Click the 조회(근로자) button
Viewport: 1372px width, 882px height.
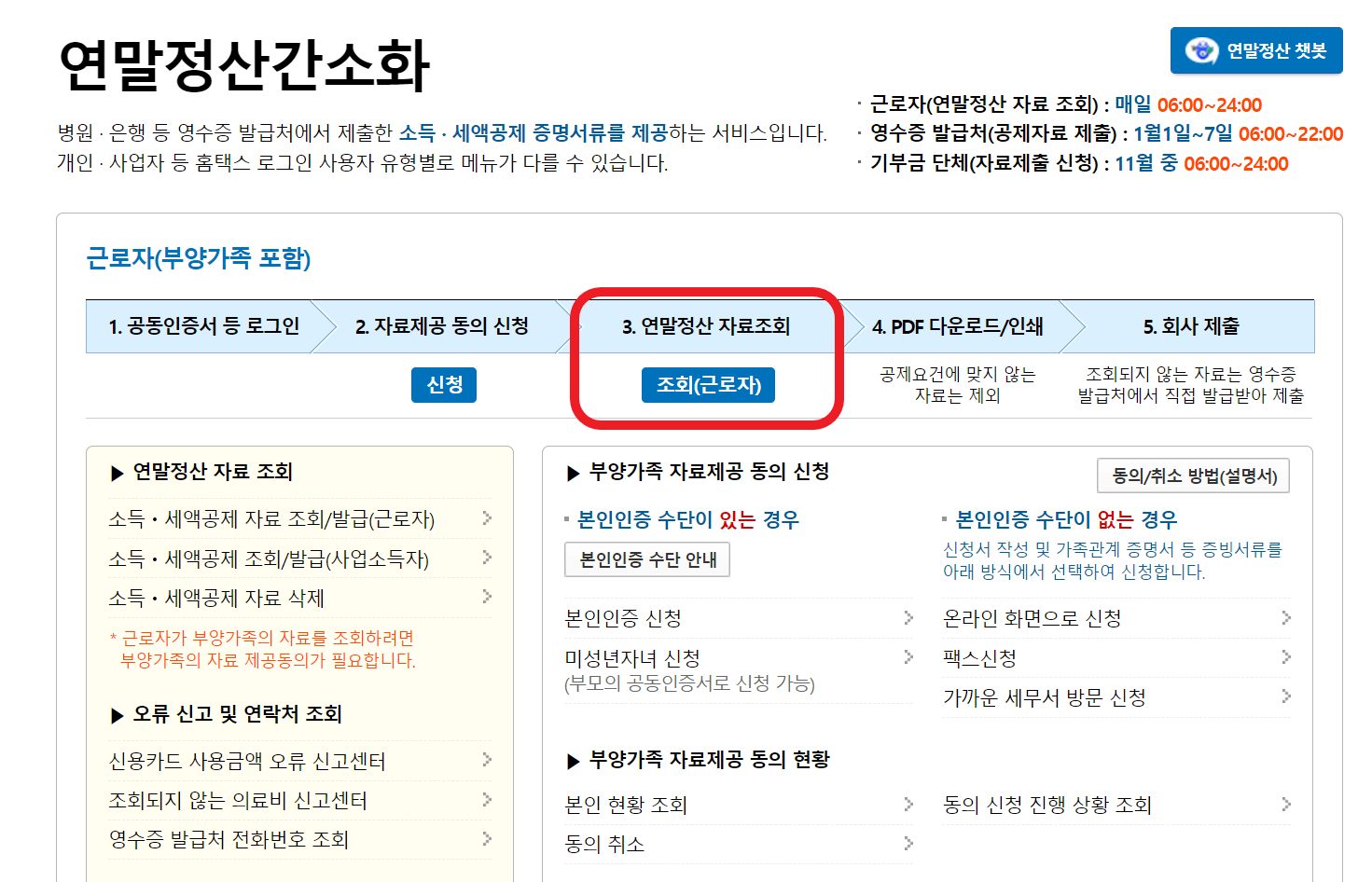click(708, 385)
